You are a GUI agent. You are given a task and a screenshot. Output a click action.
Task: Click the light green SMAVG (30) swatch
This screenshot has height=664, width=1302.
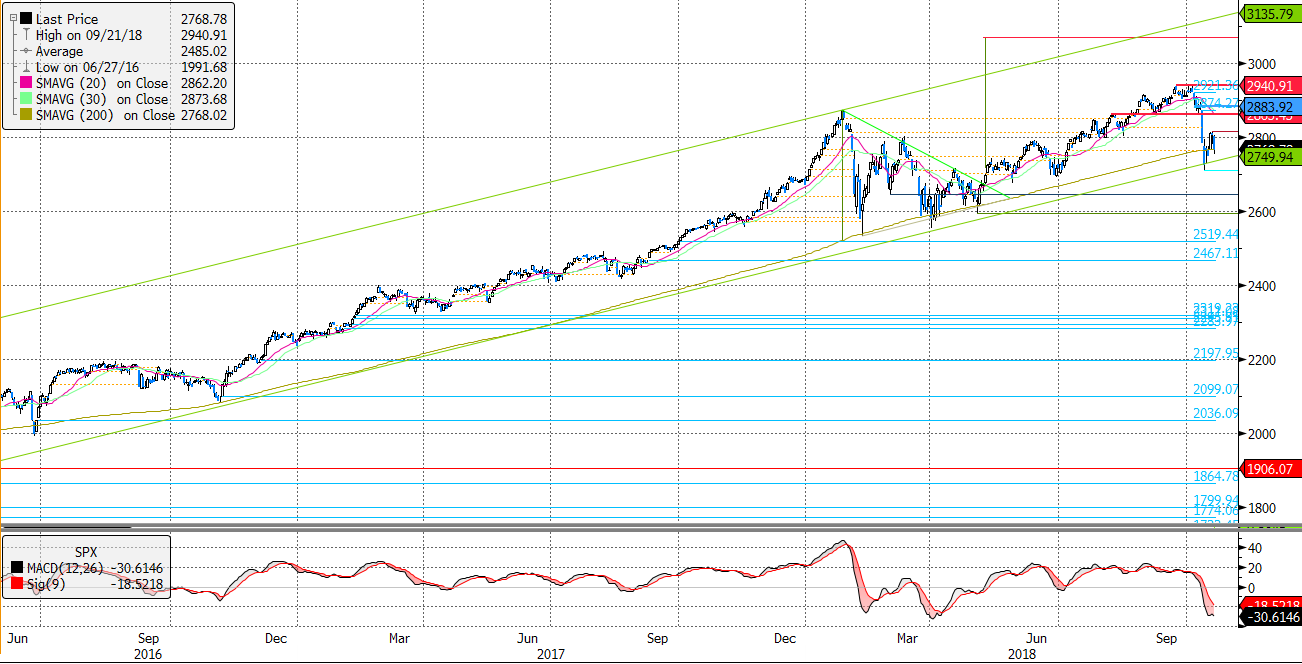coord(26,99)
